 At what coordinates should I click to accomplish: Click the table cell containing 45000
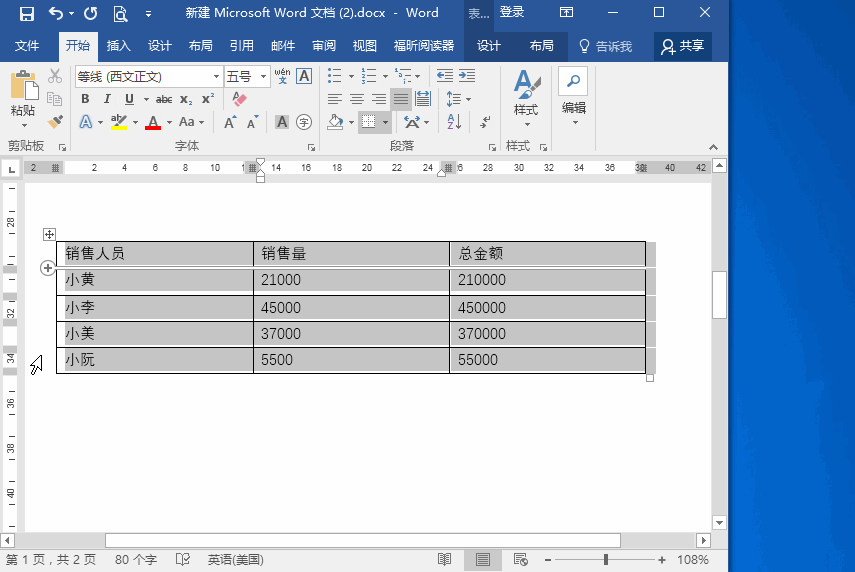click(x=351, y=308)
